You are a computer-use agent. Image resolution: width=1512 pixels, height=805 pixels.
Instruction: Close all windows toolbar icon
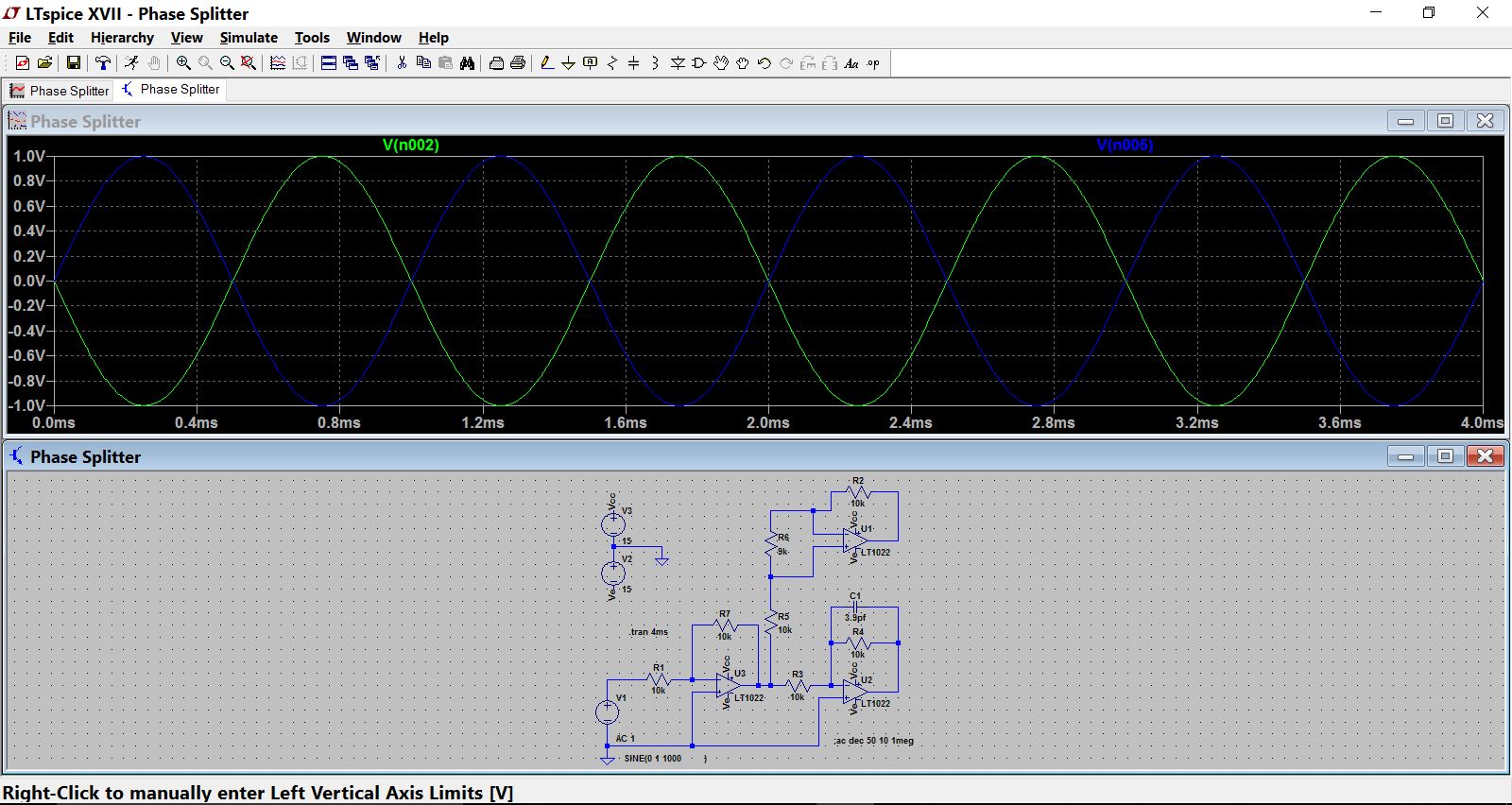point(372,63)
